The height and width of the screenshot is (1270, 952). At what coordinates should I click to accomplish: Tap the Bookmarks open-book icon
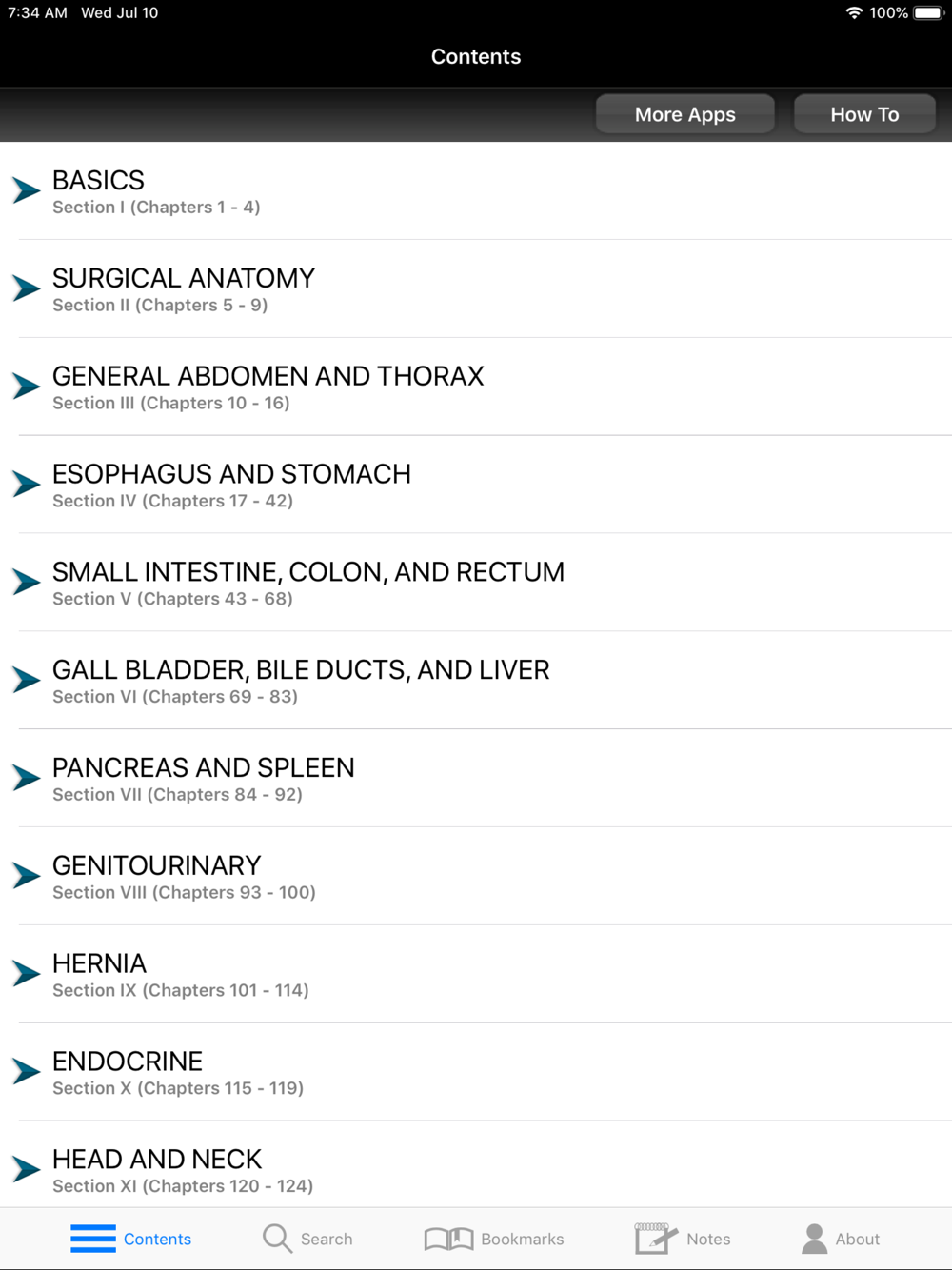[x=448, y=1239]
